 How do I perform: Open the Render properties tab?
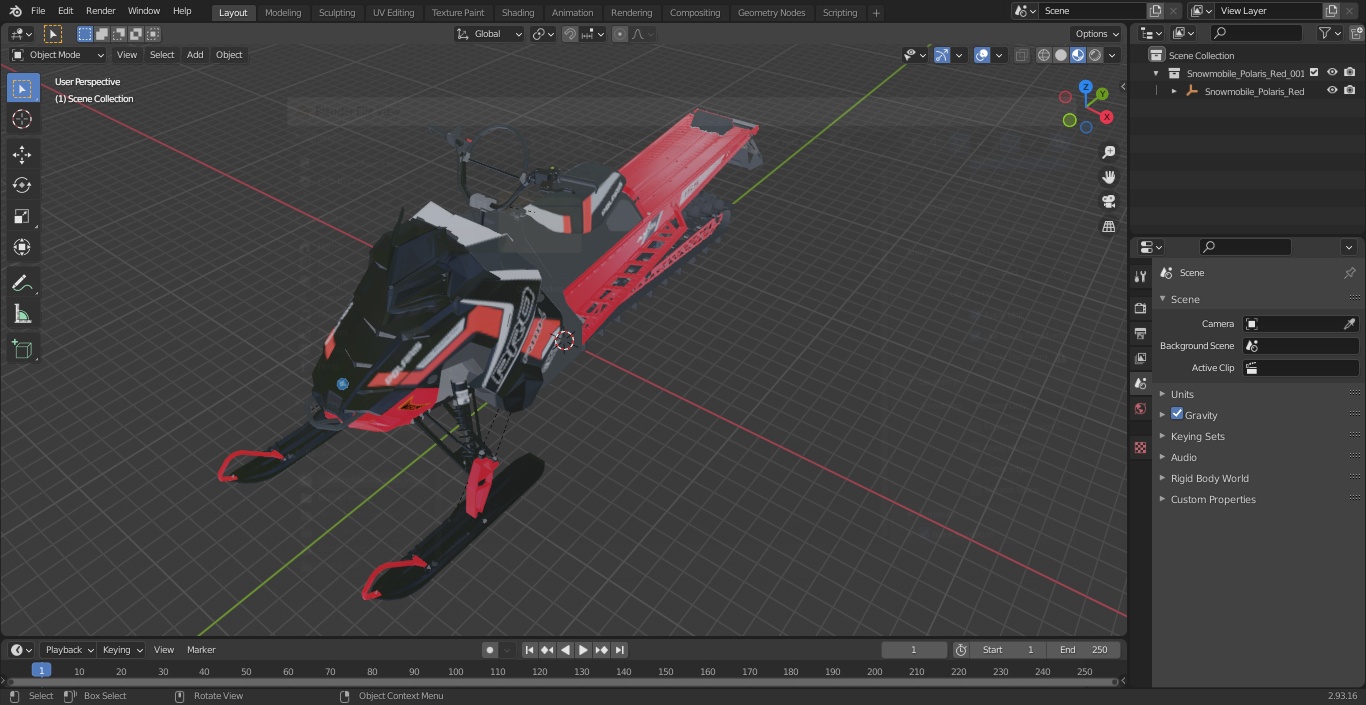point(1140,308)
